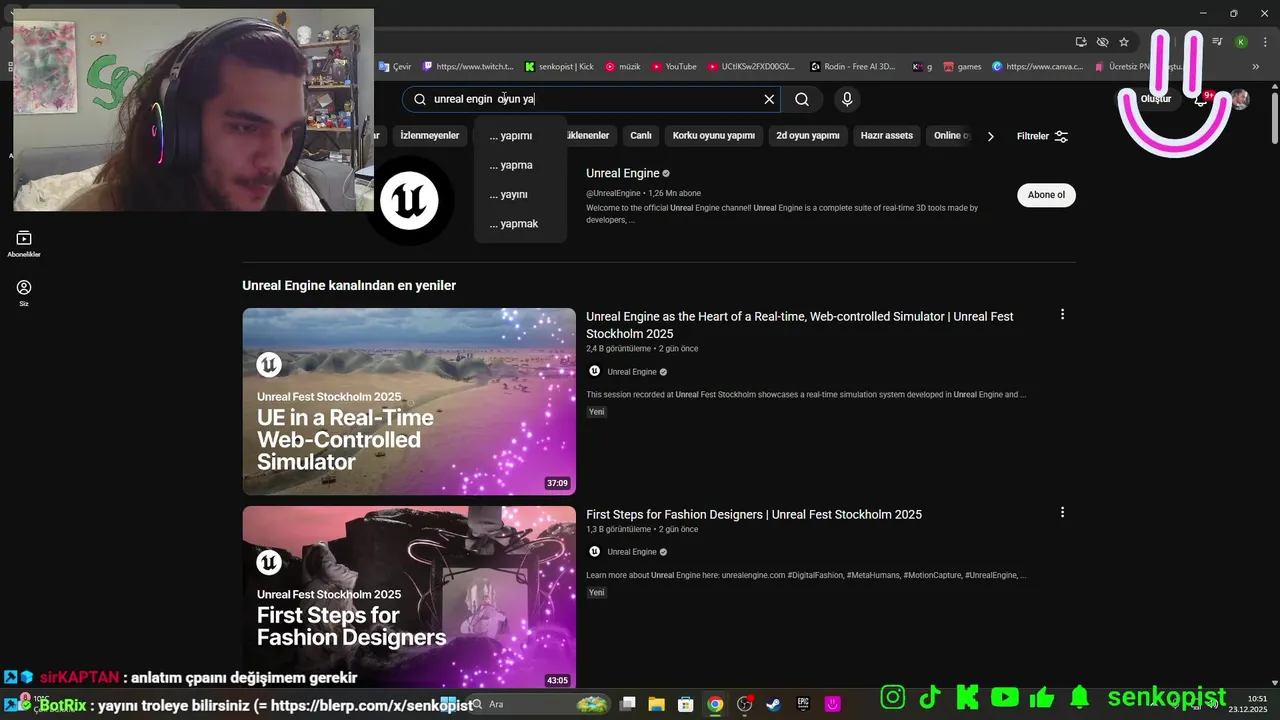Choose the '... yapmak' search suggestion

[x=520, y=224]
